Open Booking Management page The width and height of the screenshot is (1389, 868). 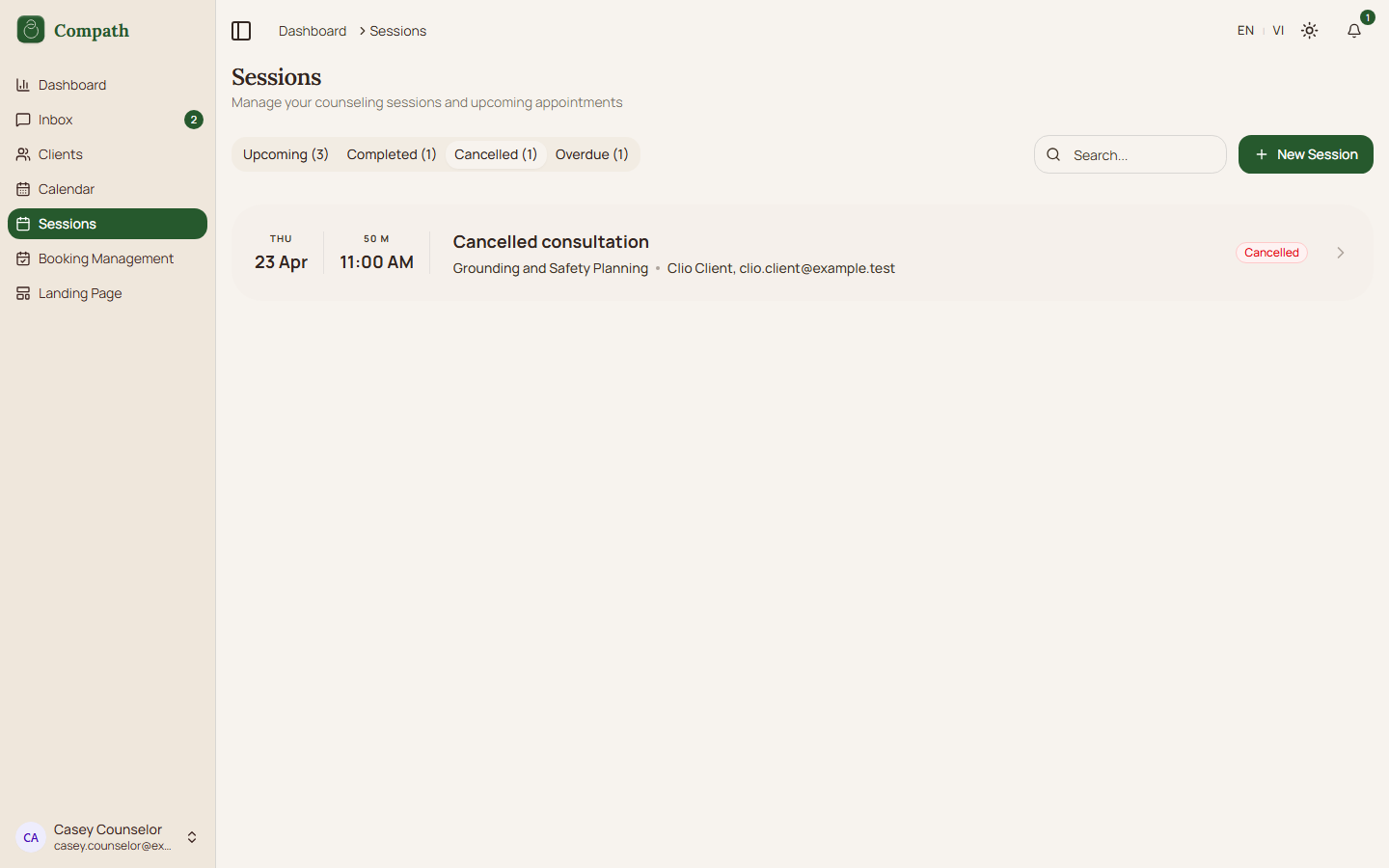(x=105, y=258)
